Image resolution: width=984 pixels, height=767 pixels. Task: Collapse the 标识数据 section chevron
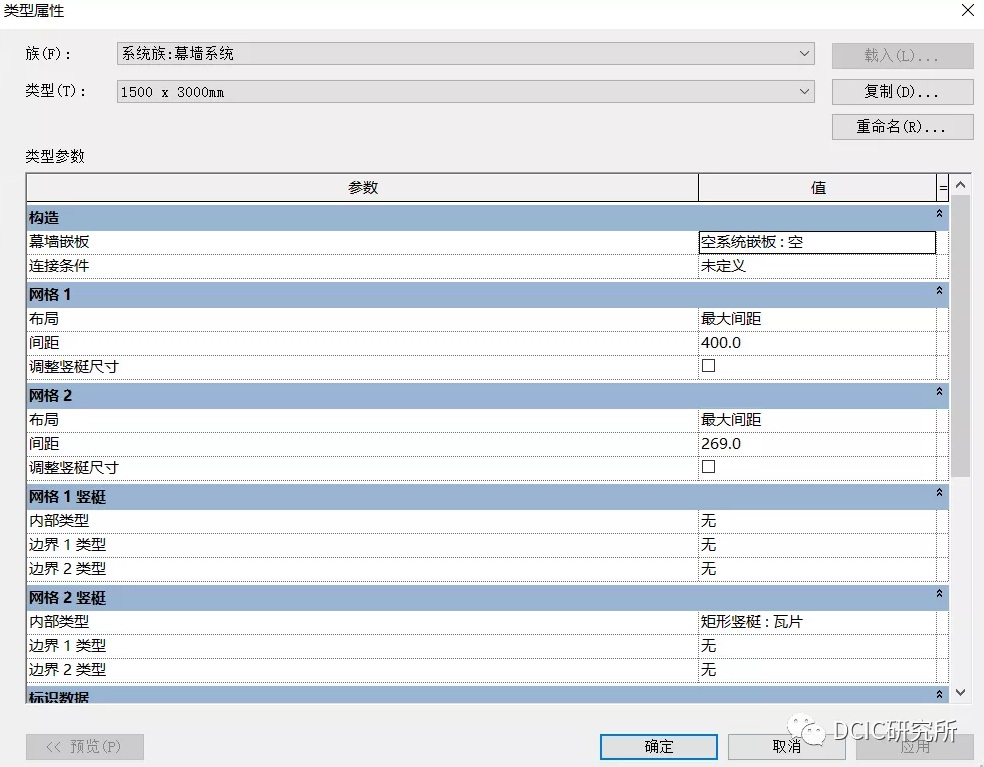click(x=939, y=694)
